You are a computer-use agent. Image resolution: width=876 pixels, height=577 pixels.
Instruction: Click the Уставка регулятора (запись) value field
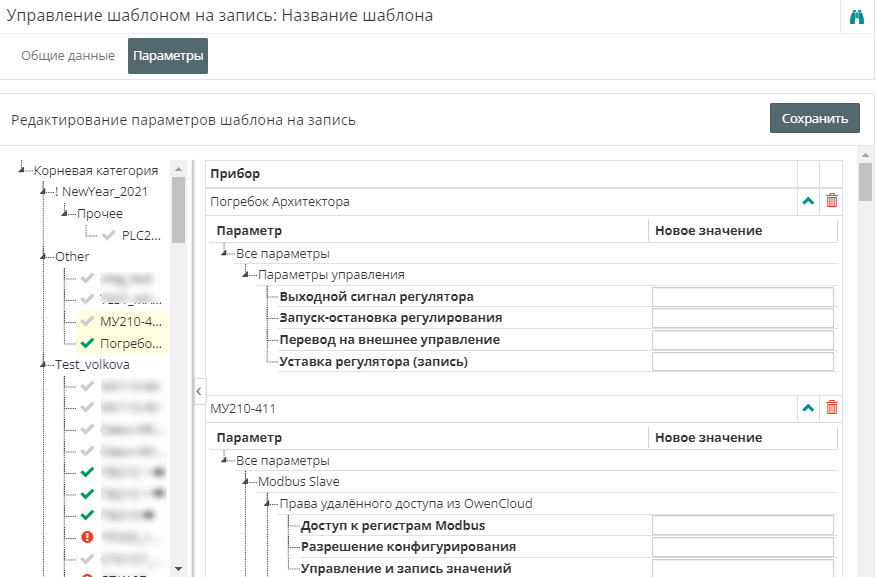[x=742, y=362]
